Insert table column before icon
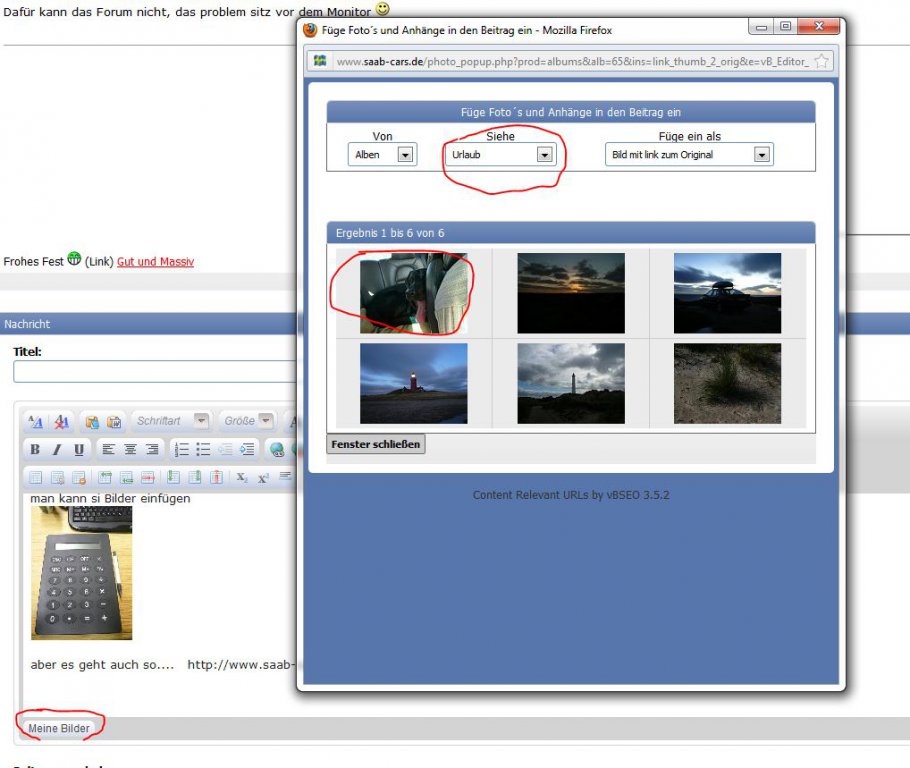Image resolution: width=910 pixels, height=768 pixels. pyautogui.click(x=173, y=478)
